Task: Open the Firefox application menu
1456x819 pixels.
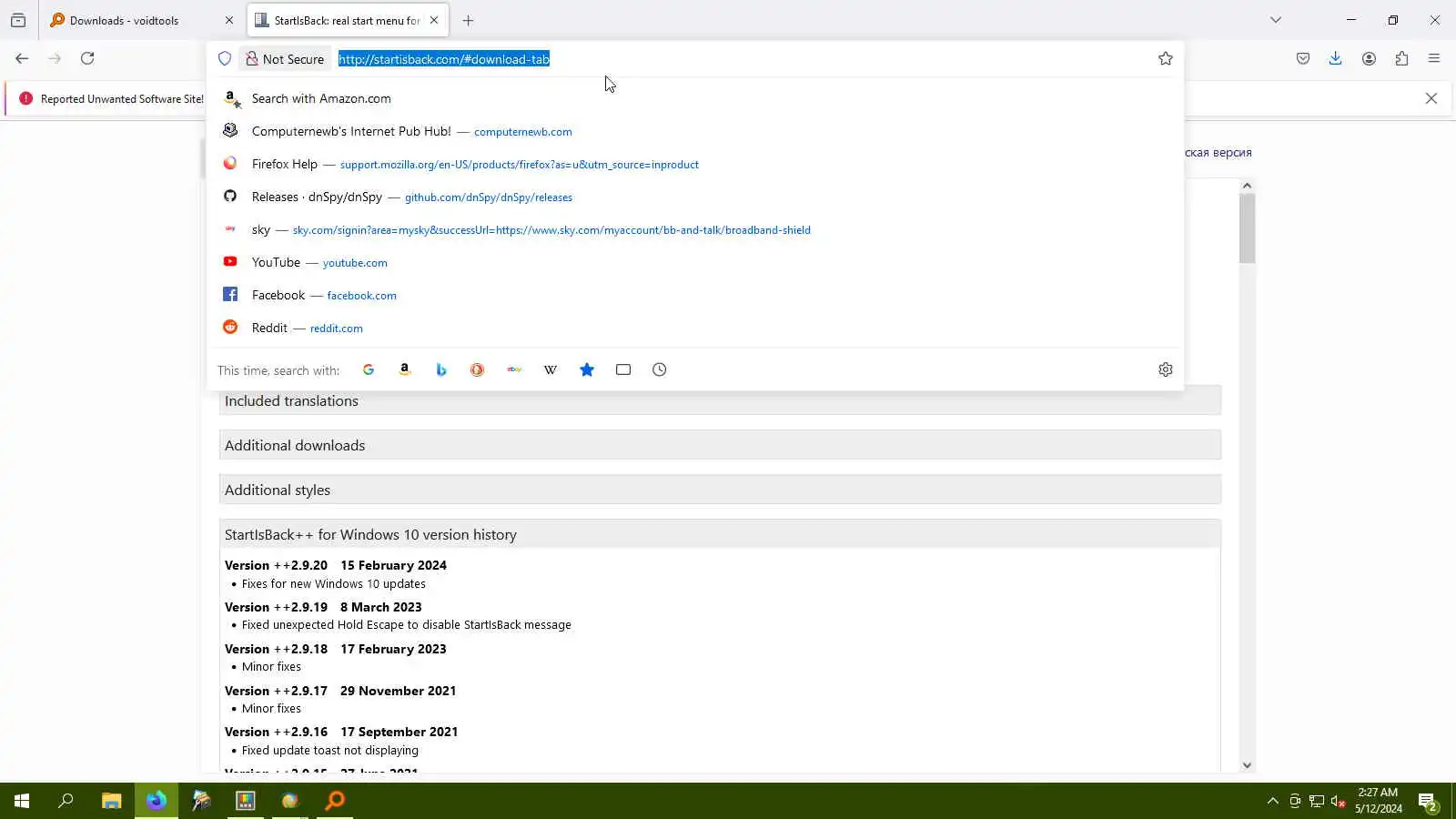Action: [x=1434, y=58]
